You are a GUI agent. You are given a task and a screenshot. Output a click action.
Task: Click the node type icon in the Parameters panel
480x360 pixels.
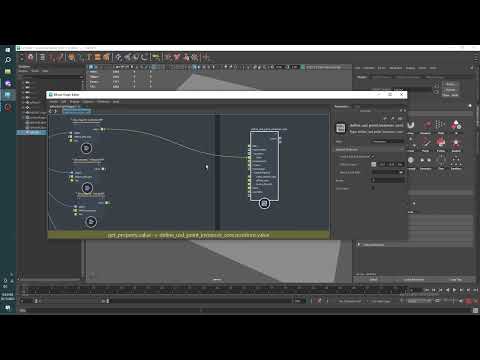pos(340,128)
